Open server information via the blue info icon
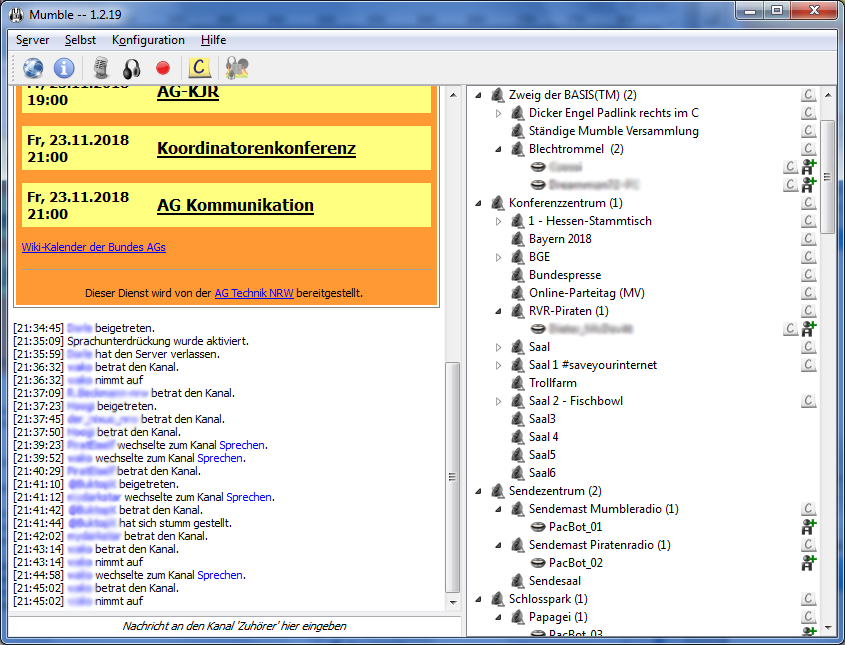 pos(64,68)
